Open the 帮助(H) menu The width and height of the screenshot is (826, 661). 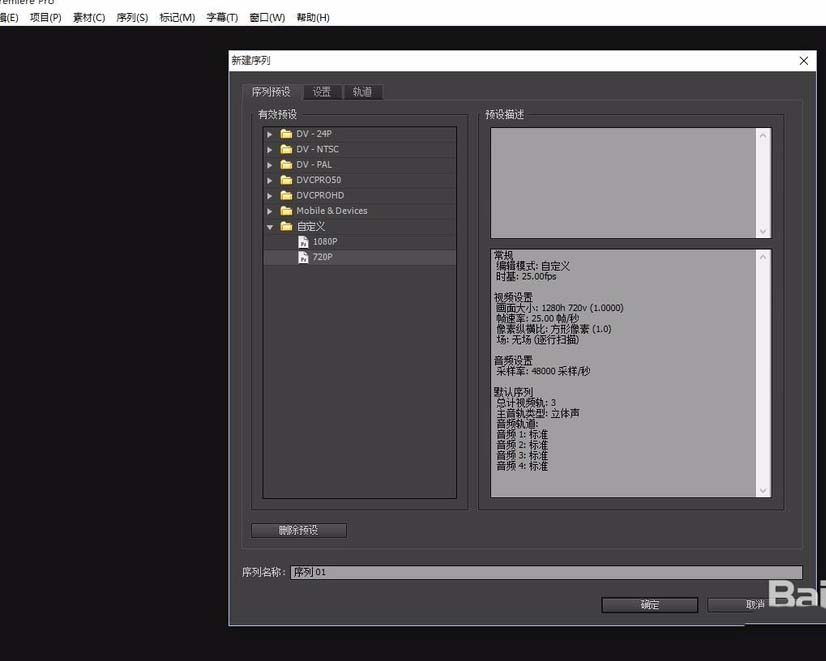(312, 17)
